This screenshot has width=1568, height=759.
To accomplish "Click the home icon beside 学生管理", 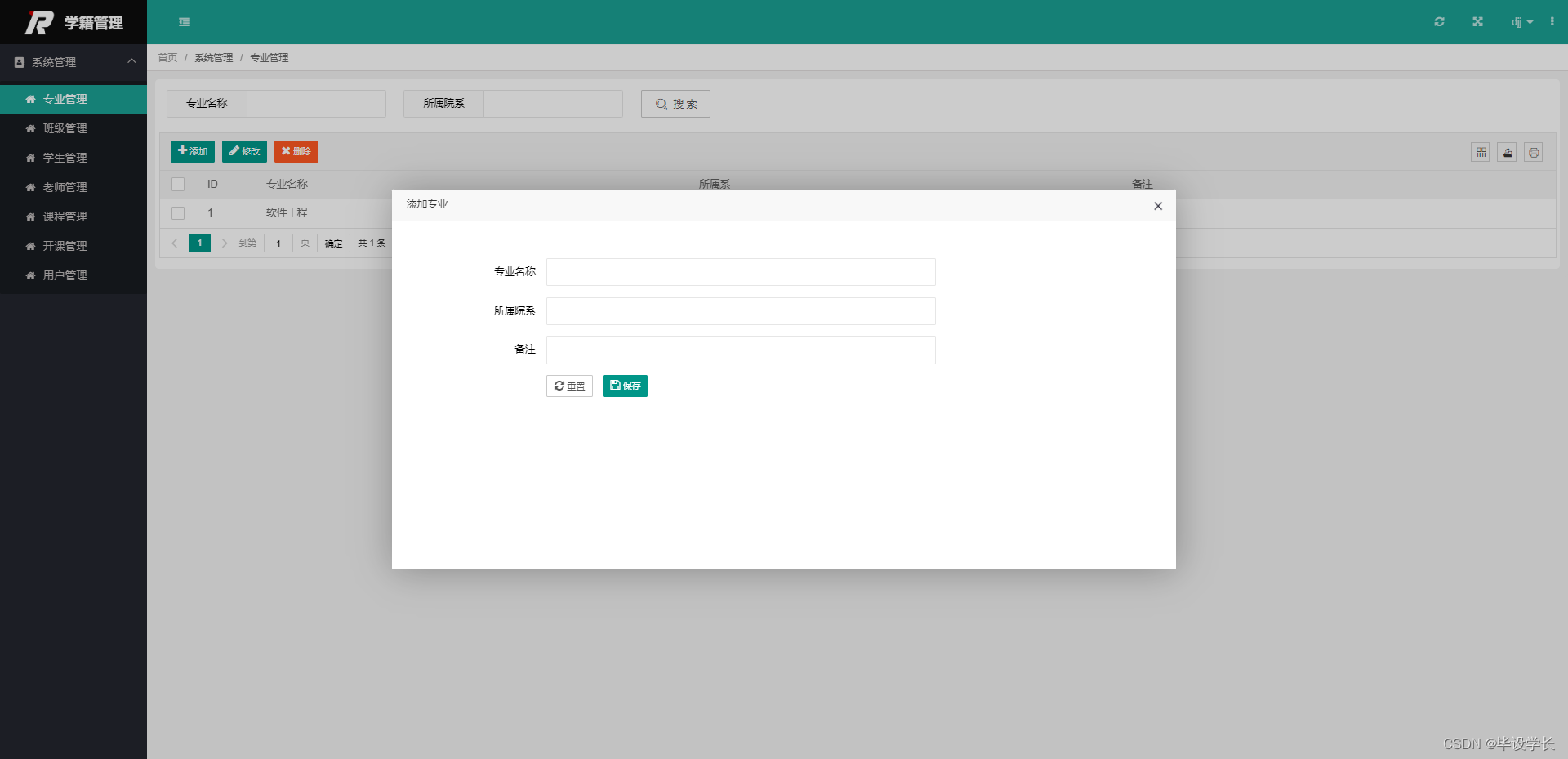I will [x=30, y=158].
